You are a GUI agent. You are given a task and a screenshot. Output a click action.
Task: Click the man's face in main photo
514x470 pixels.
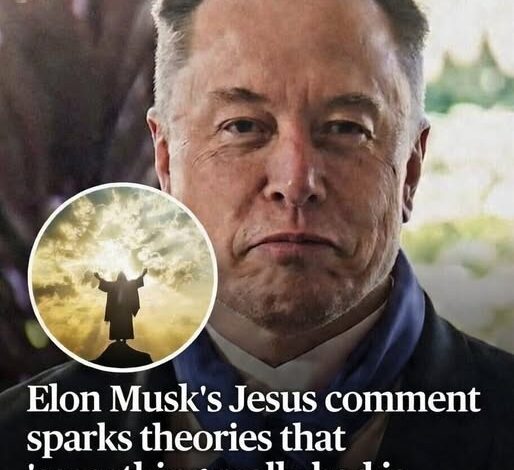tap(287, 187)
